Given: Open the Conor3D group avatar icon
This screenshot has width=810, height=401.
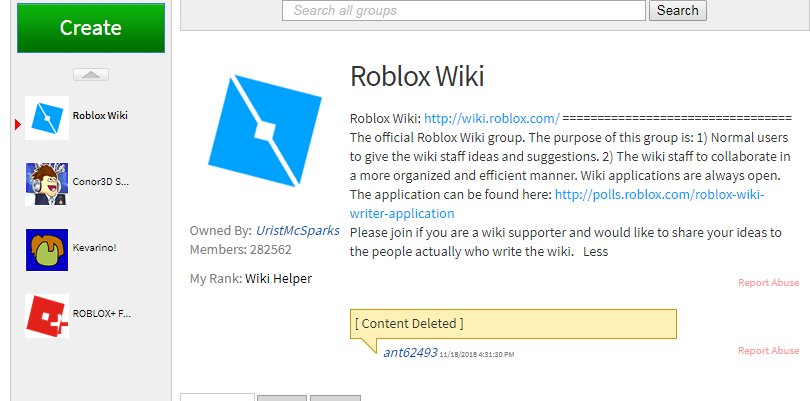Looking at the screenshot, I should click(x=47, y=183).
